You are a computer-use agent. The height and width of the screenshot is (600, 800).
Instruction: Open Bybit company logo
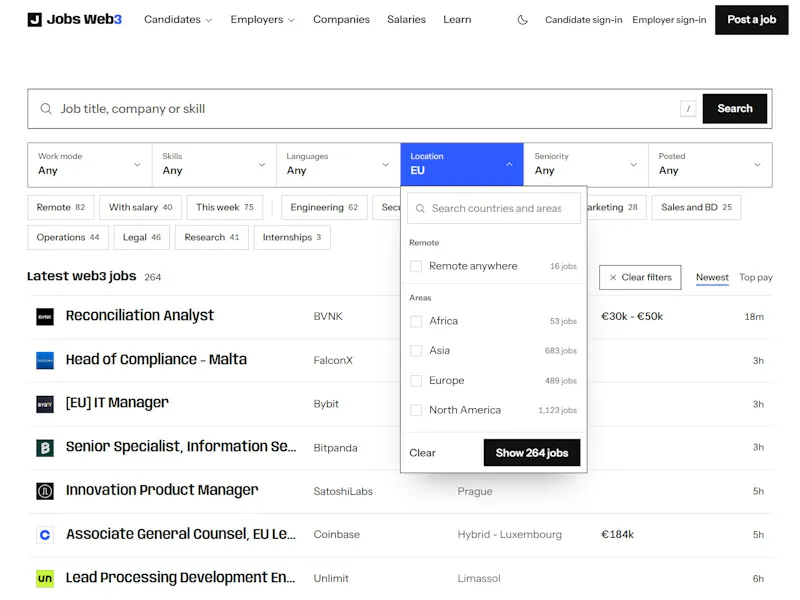click(x=45, y=404)
